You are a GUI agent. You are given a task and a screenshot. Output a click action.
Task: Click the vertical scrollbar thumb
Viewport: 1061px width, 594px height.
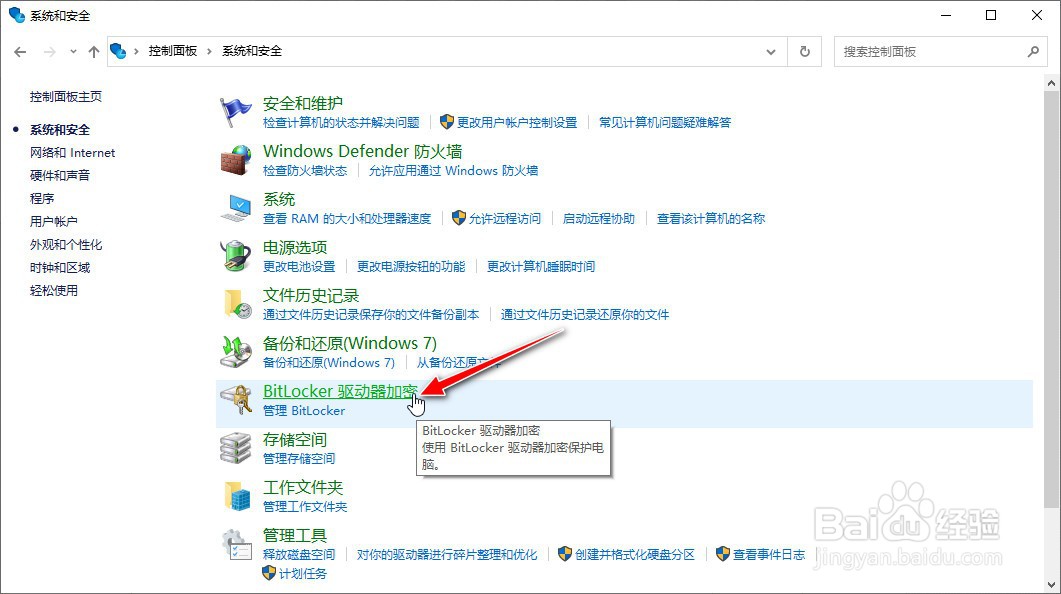coord(1051,300)
